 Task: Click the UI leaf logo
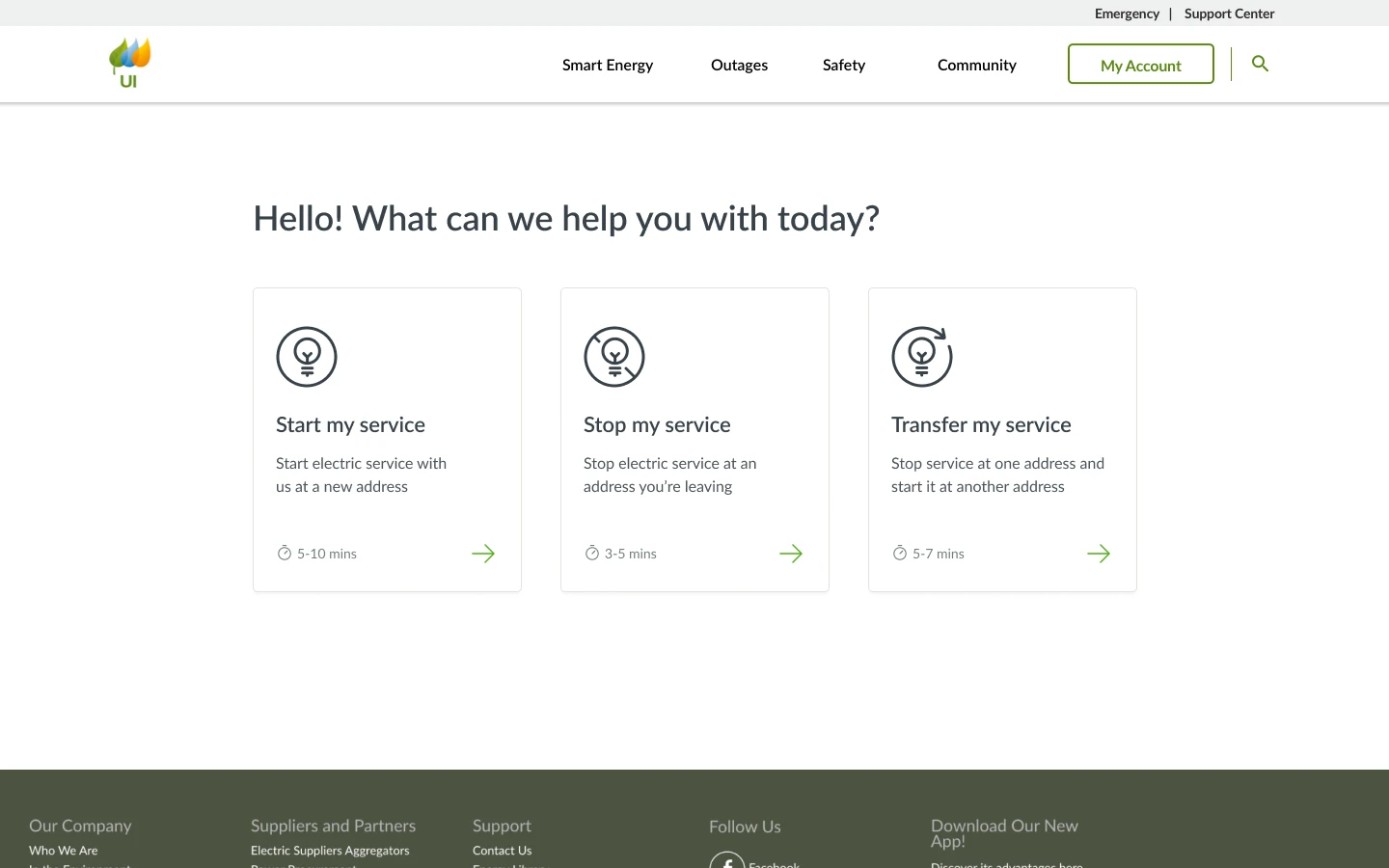point(129,64)
